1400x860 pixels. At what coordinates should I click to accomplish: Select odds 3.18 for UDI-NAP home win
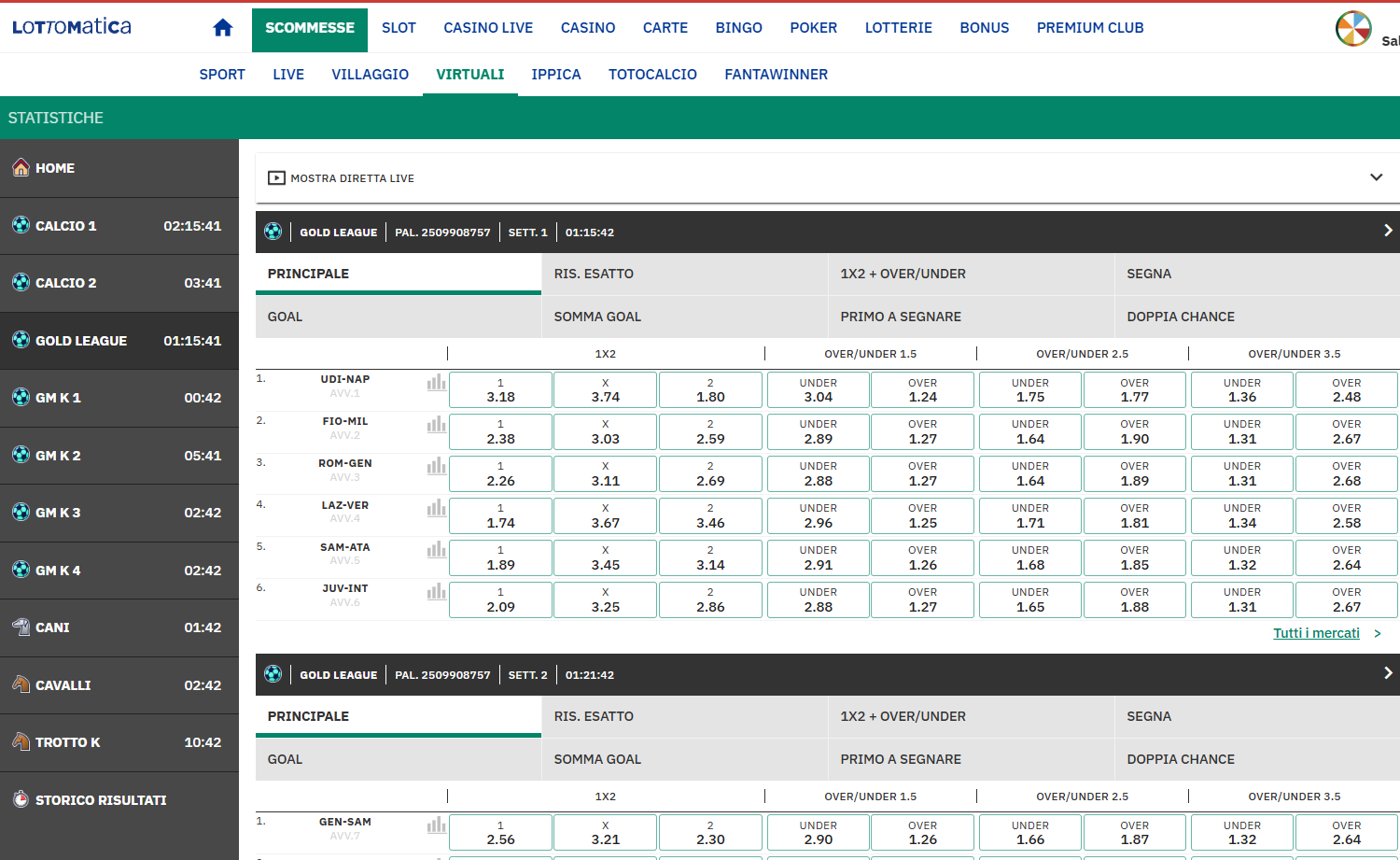pos(500,390)
